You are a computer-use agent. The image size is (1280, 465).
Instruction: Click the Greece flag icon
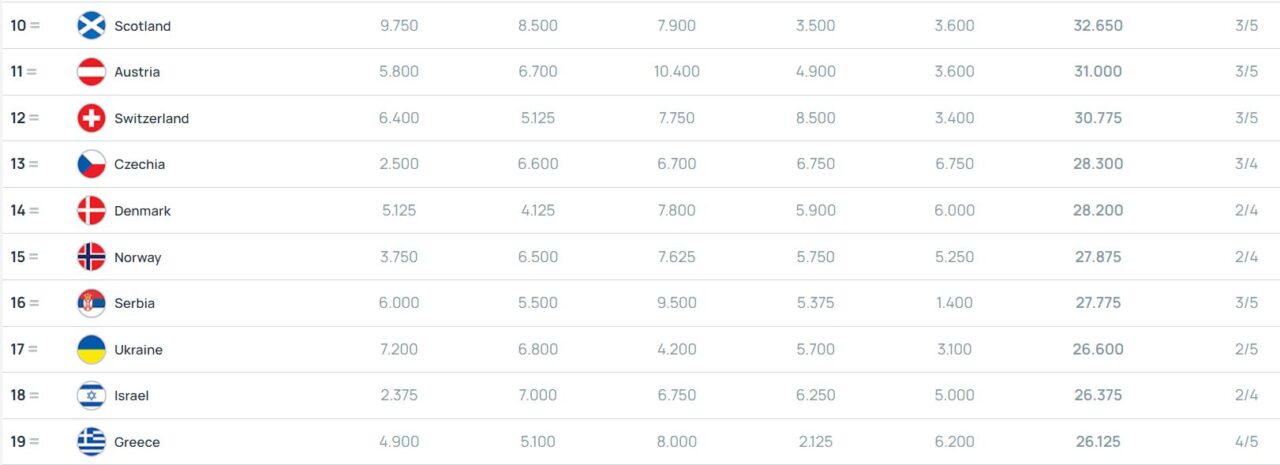pos(91,442)
